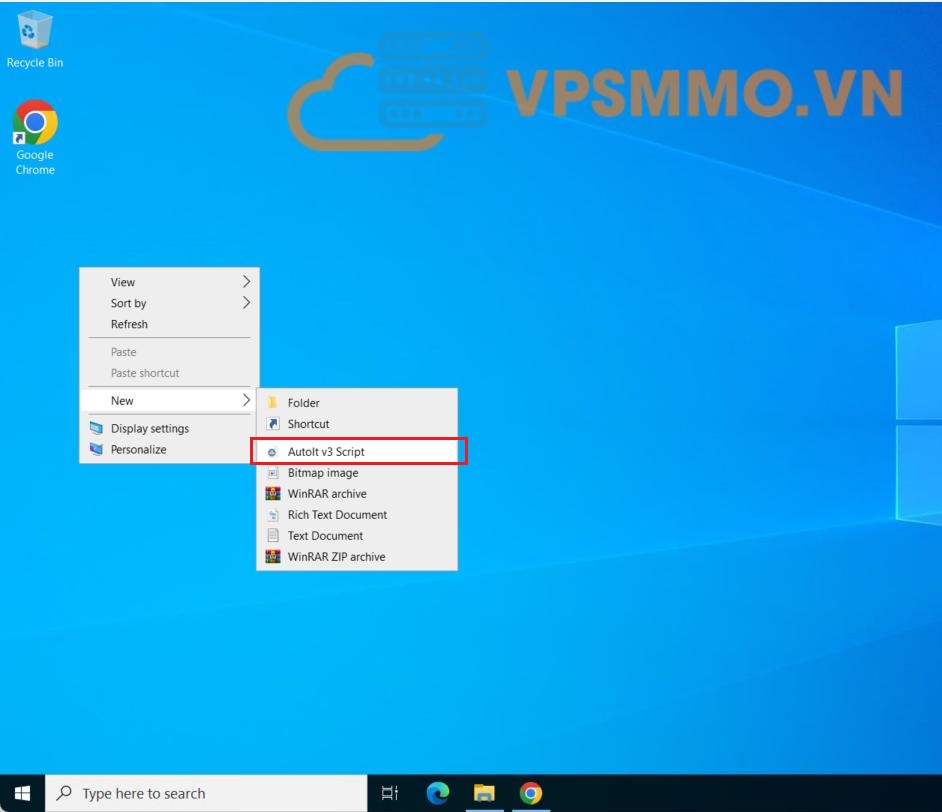Choose Refresh in the context menu

[129, 324]
